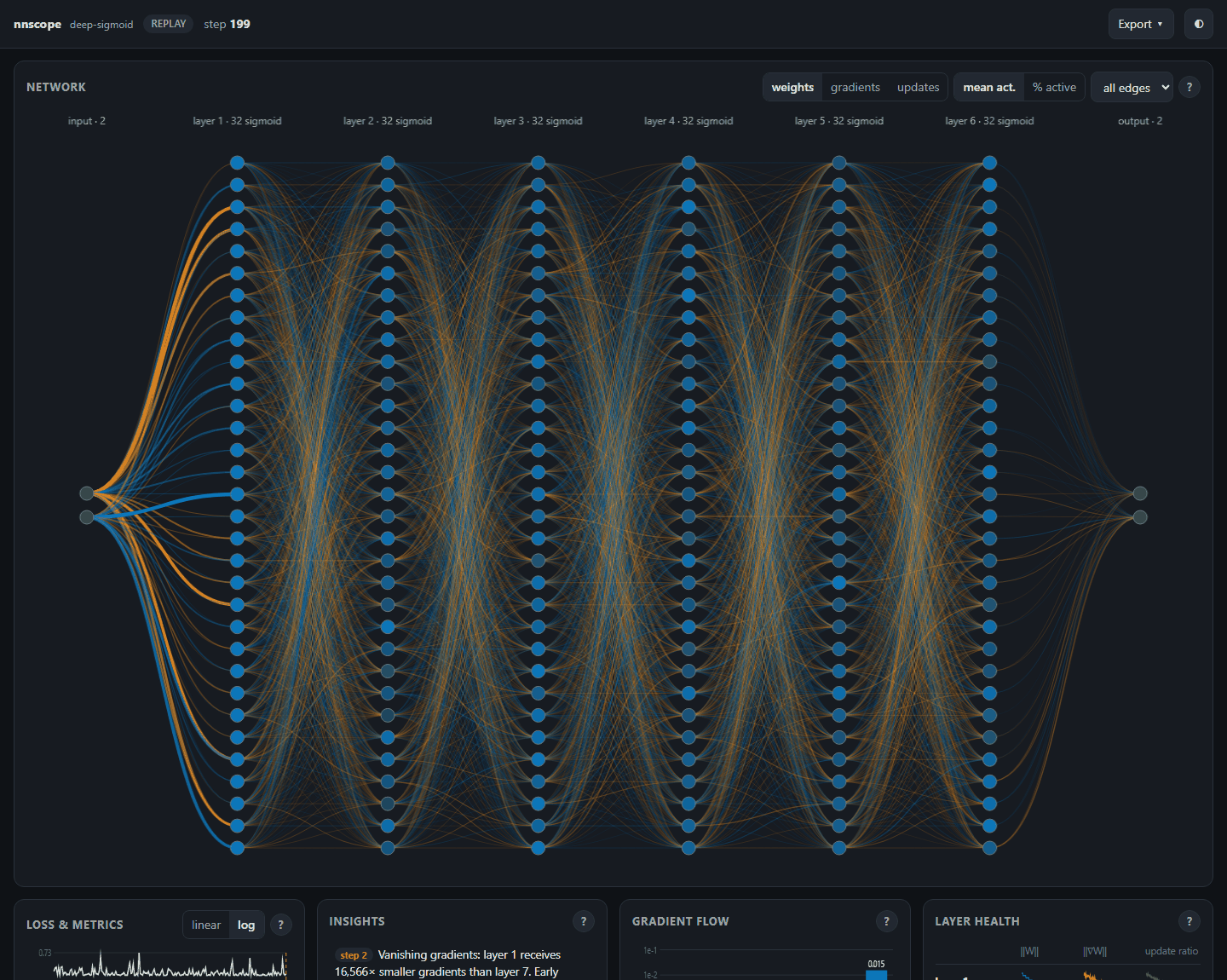Image resolution: width=1227 pixels, height=980 pixels.
Task: Switch edge view to gradients
Action: point(855,87)
